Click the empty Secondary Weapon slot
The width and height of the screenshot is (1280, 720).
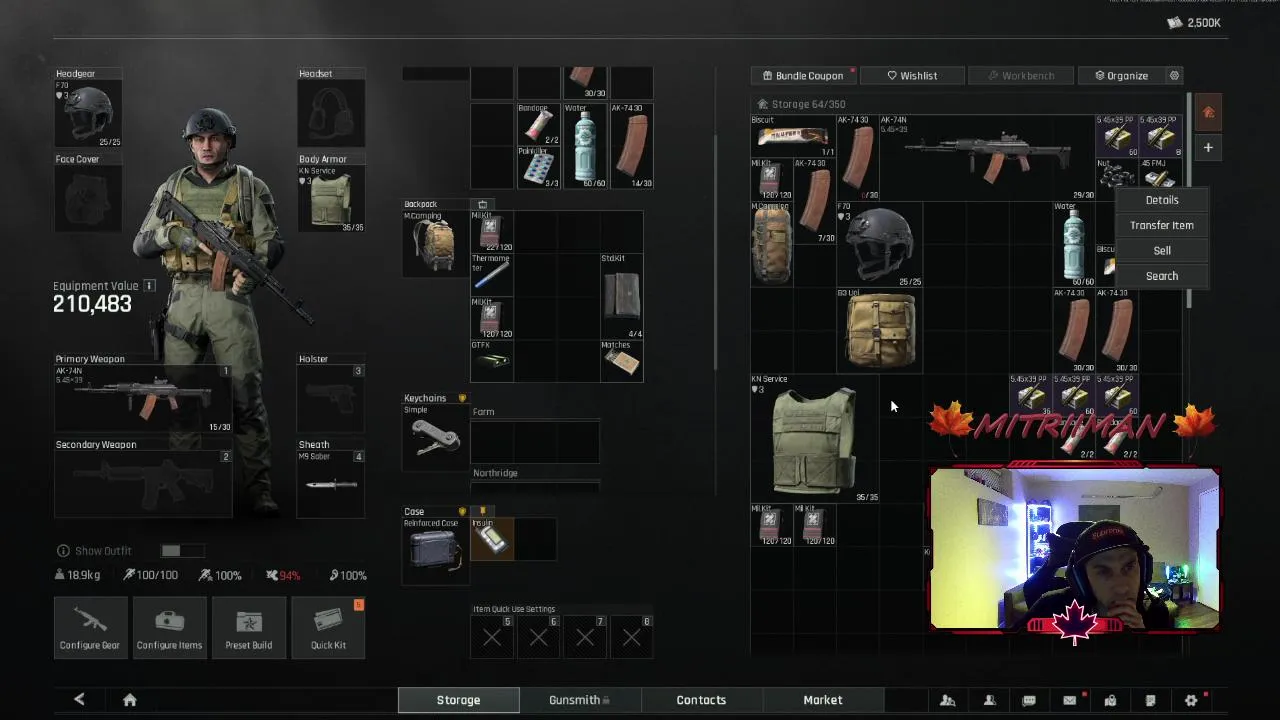pos(143,484)
